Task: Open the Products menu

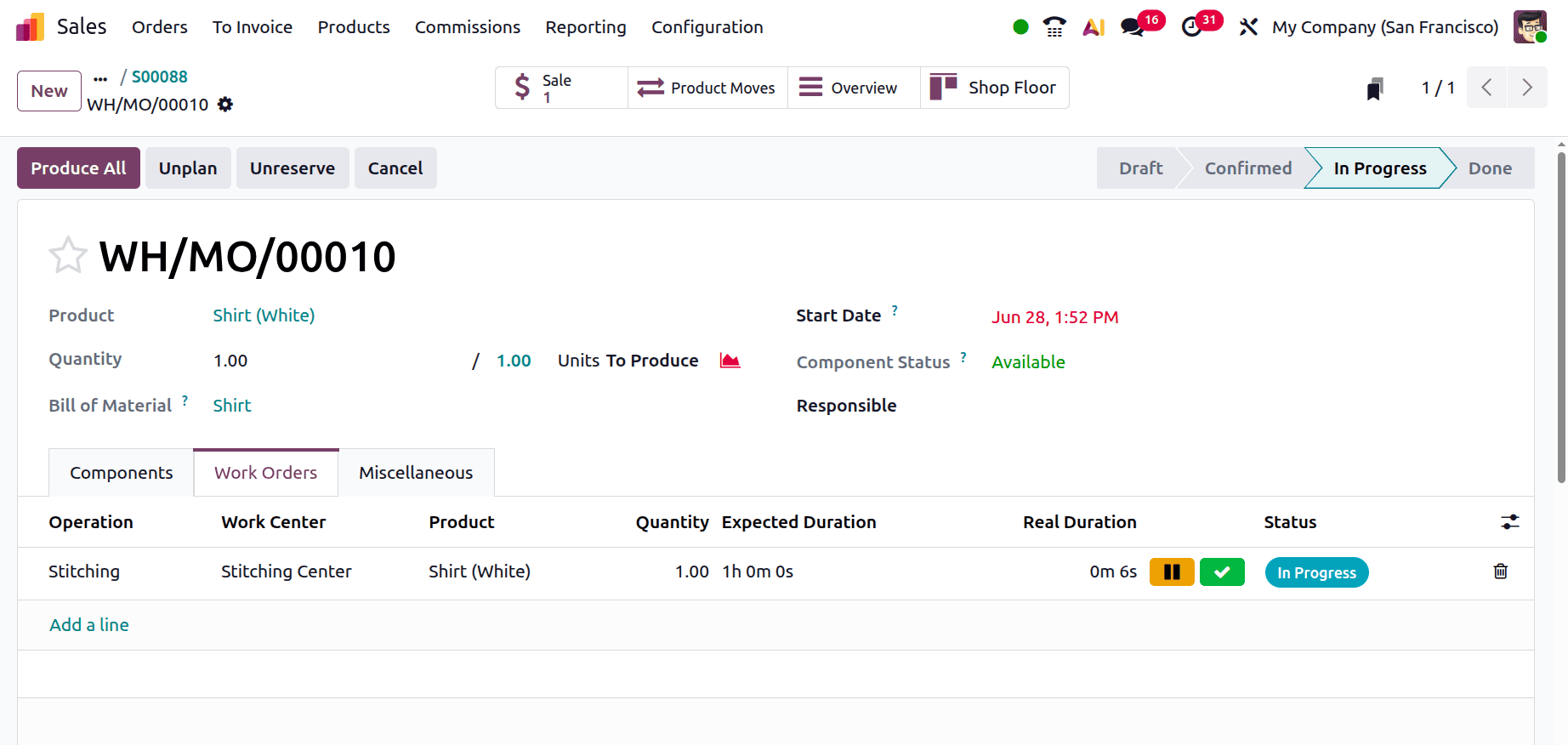Action: coord(354,27)
